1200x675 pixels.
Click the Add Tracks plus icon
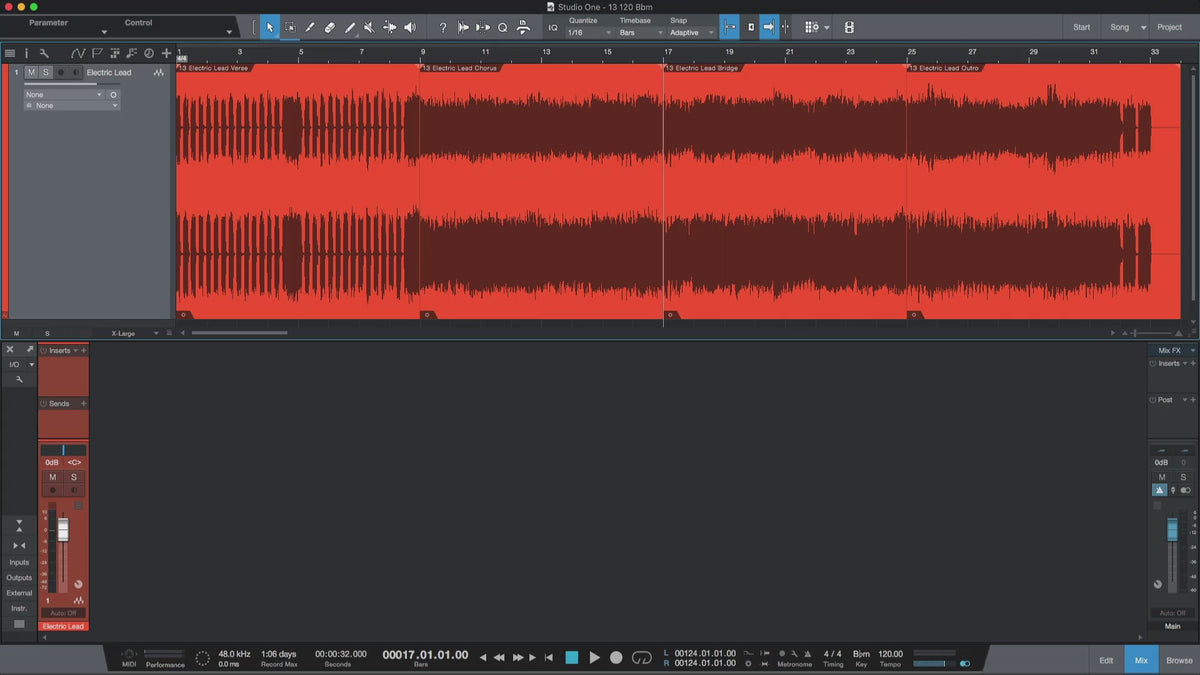click(166, 53)
